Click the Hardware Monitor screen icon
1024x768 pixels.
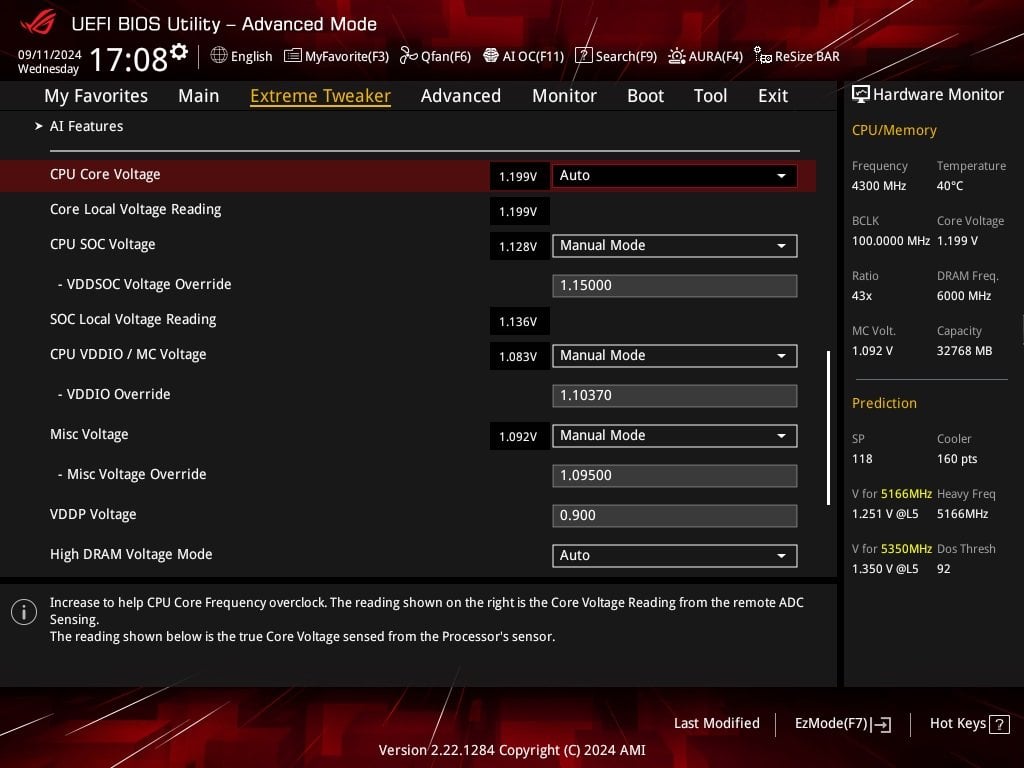pos(861,94)
